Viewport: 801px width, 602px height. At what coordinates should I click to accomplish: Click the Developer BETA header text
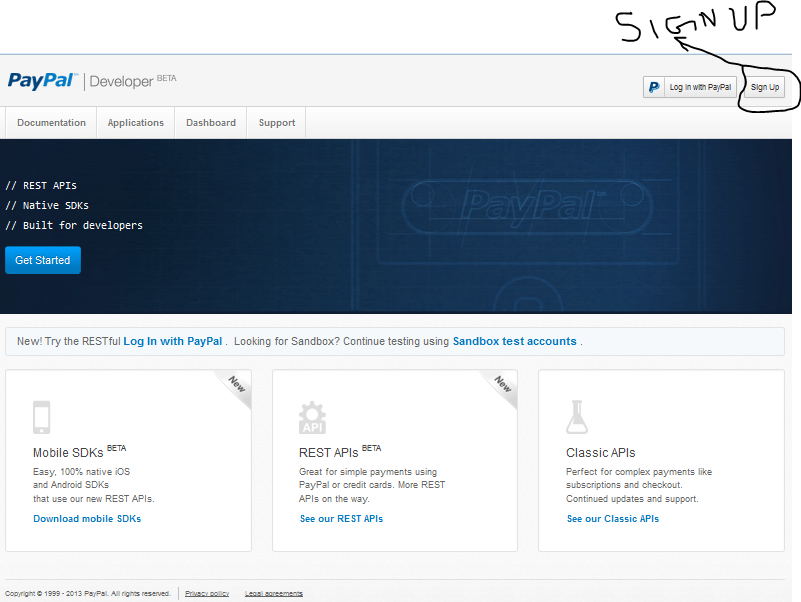[133, 81]
